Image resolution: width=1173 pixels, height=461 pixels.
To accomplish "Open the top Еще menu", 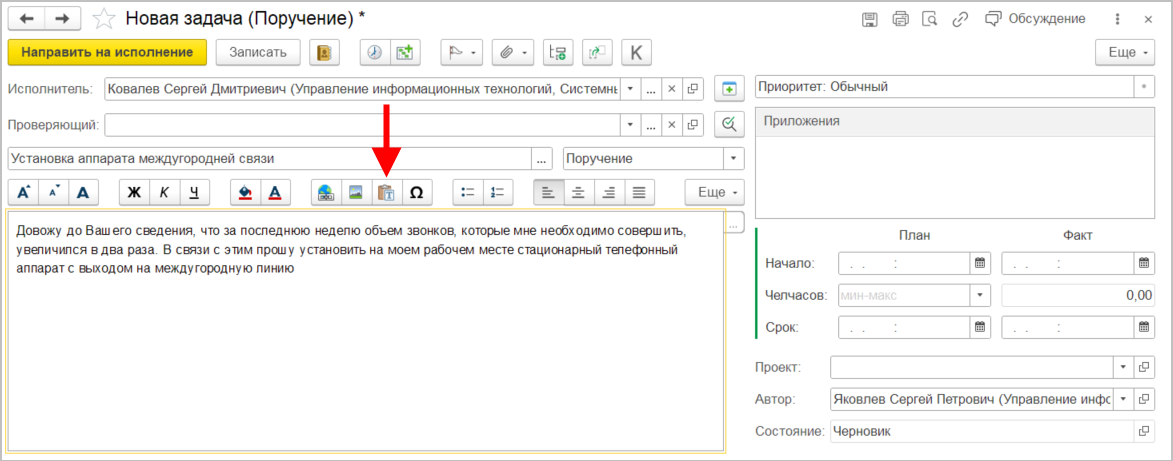I will [x=1126, y=52].
